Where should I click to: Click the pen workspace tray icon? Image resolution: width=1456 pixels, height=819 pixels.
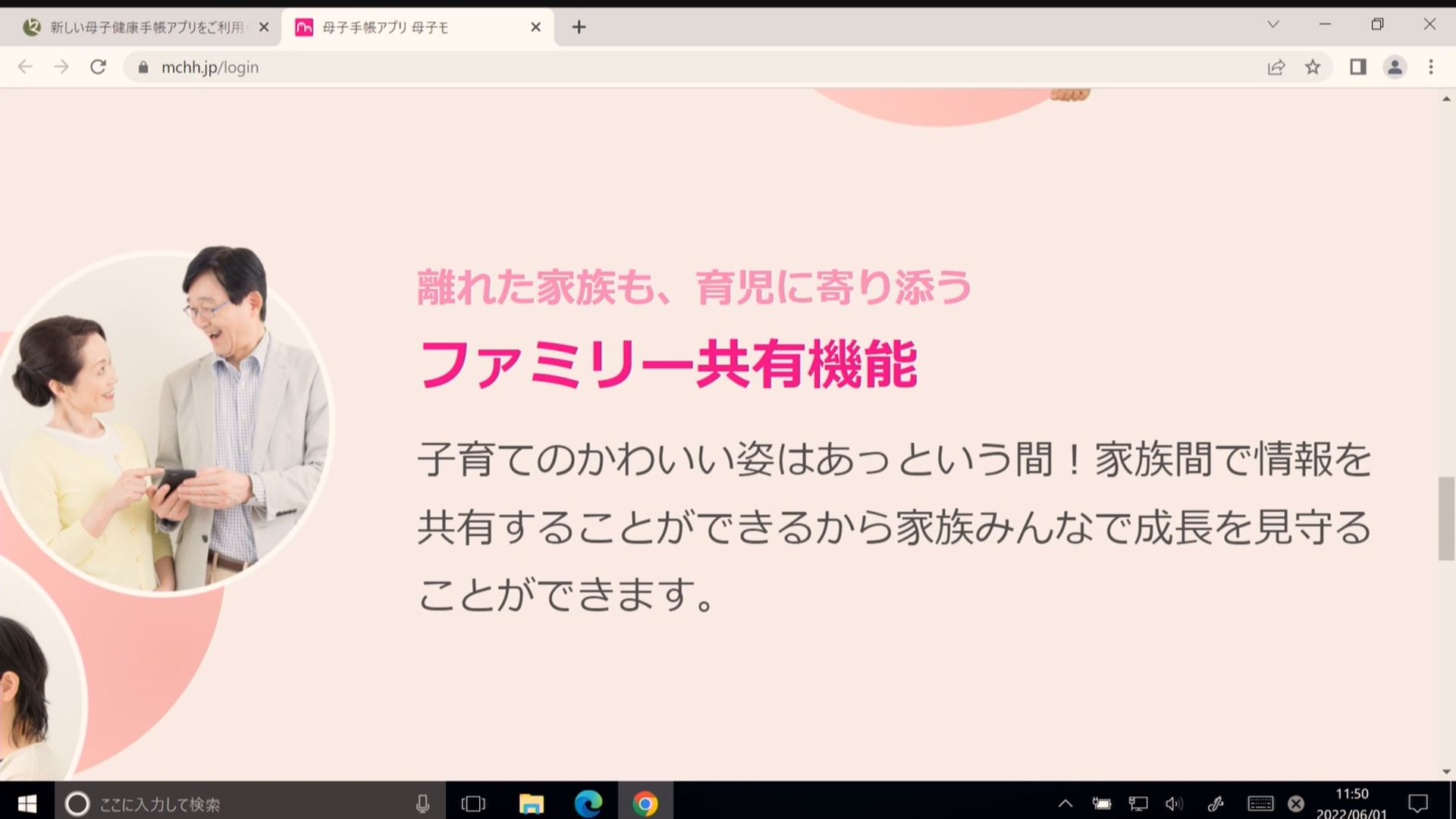click(1216, 804)
